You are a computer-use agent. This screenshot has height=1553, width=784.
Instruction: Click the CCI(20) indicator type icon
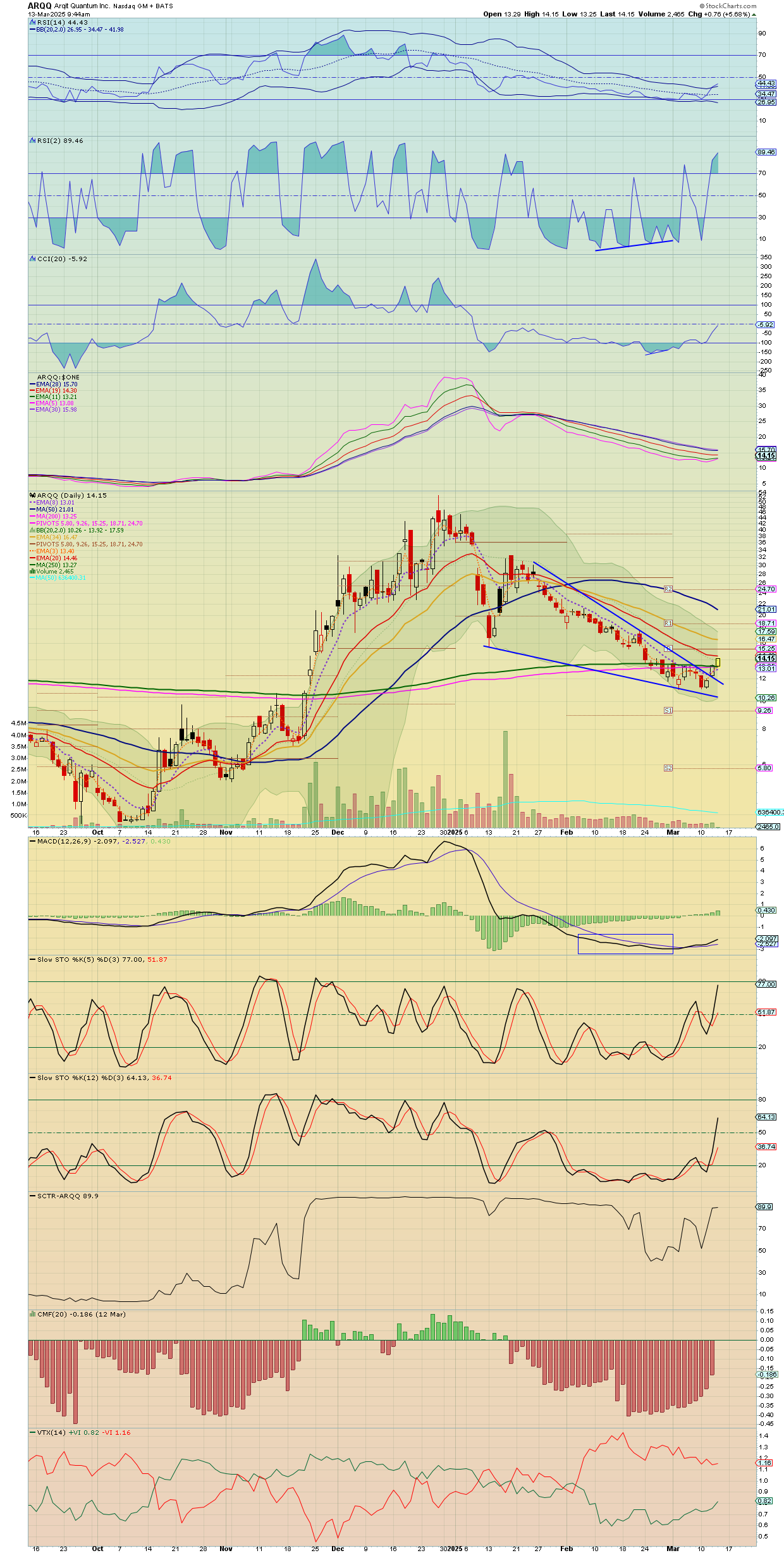coord(32,259)
